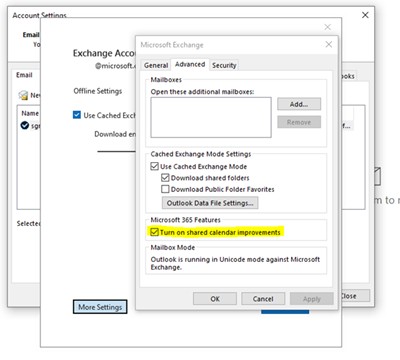The width and height of the screenshot is (400, 360).
Task: Uncheck Download shared folders
Action: (x=165, y=178)
